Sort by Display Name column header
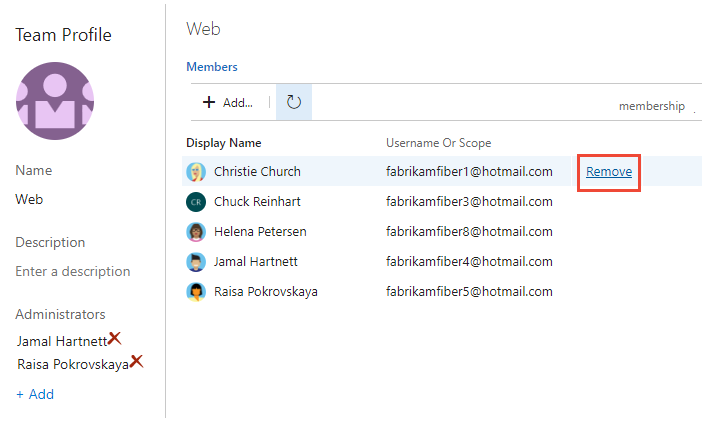Viewport: 702px width, 421px height. (224, 143)
